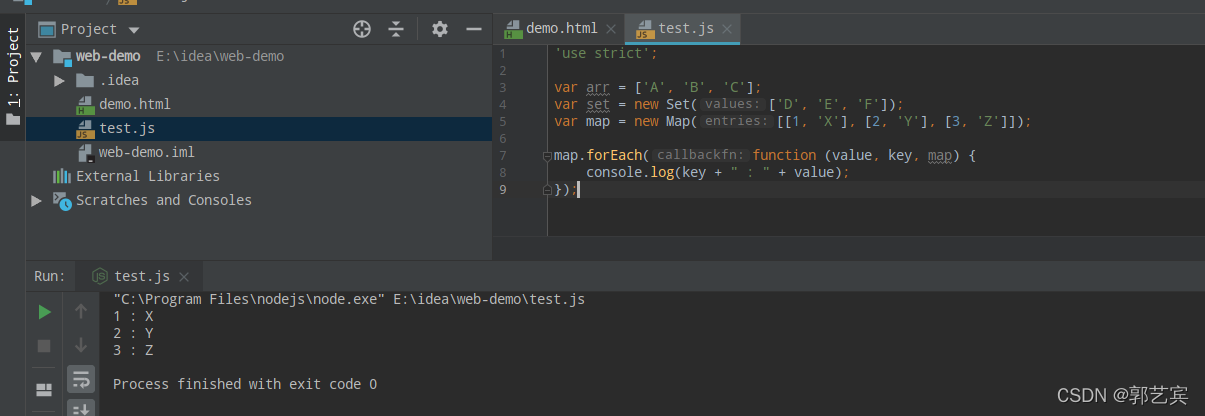Click 'Process finished with exit code 0' text
The image size is (1205, 416).
click(245, 384)
